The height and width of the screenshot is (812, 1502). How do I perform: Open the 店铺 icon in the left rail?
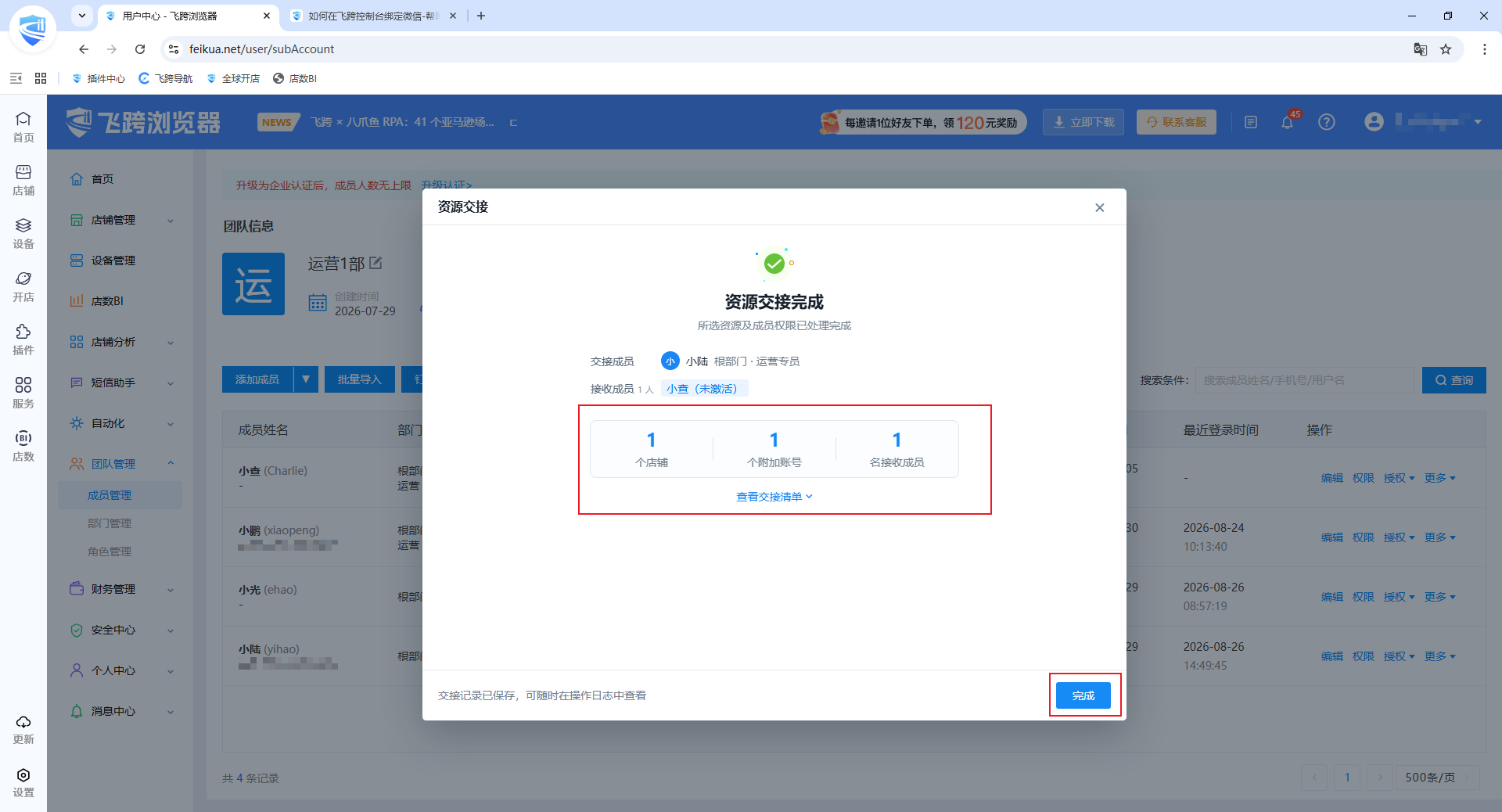coord(23,180)
